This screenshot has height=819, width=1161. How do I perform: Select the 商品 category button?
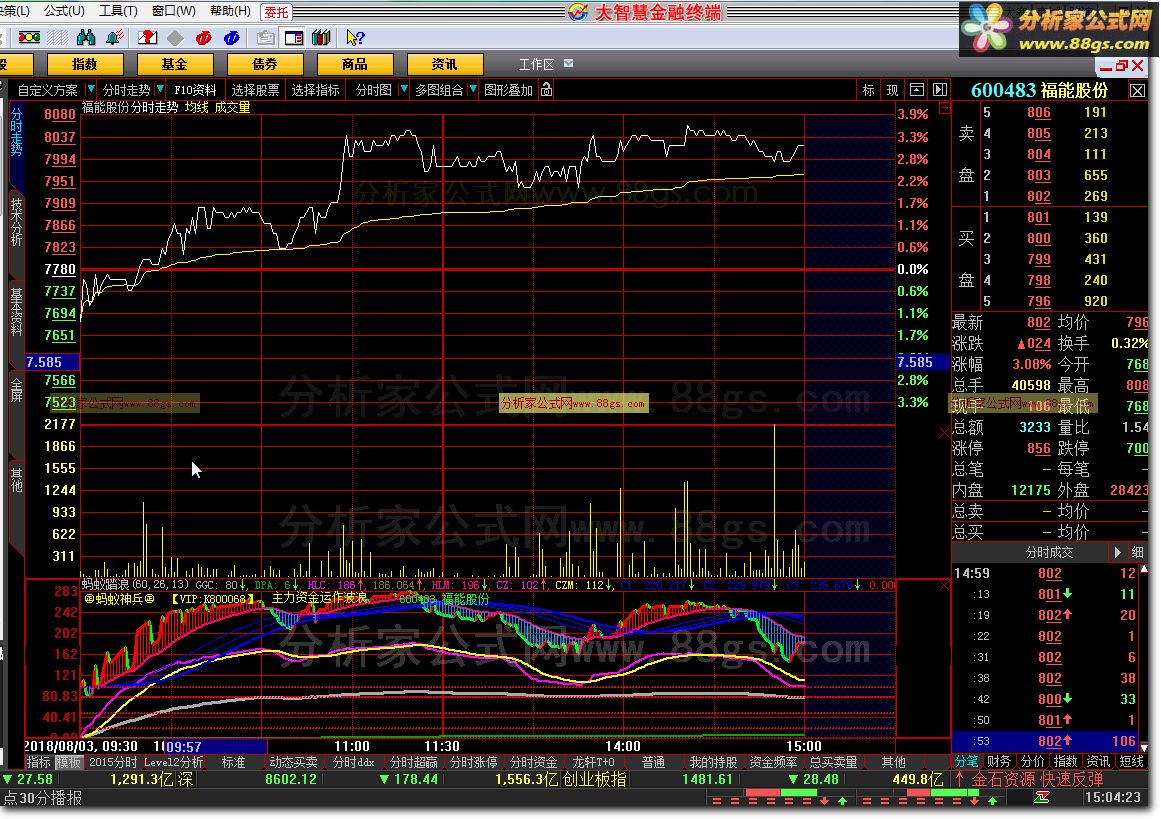pos(354,64)
